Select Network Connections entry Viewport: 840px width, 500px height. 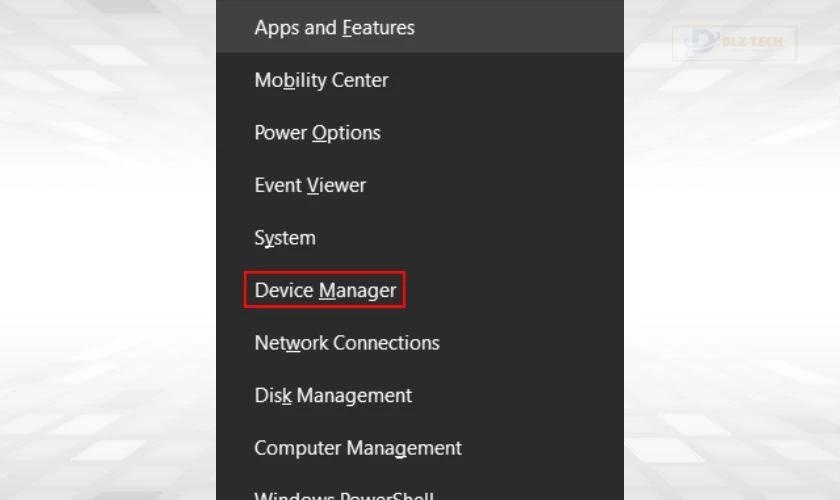pyautogui.click(x=347, y=343)
